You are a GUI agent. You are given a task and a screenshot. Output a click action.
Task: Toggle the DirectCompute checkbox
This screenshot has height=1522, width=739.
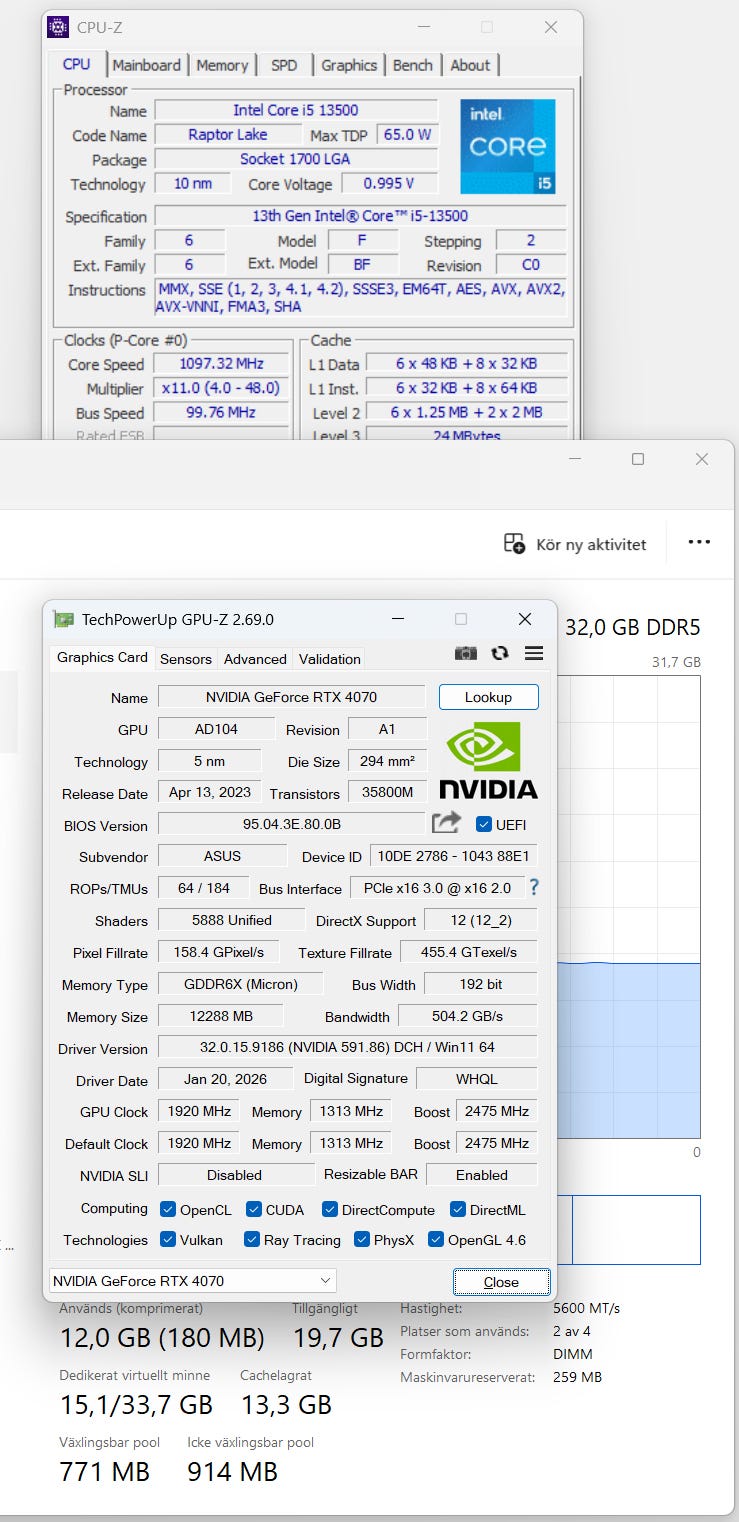[330, 1209]
